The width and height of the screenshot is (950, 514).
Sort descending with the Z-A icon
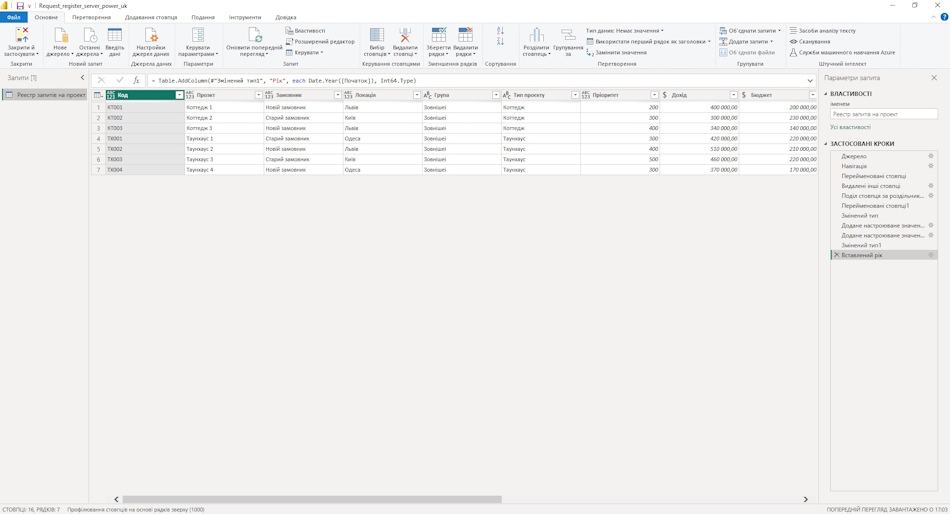click(500, 41)
